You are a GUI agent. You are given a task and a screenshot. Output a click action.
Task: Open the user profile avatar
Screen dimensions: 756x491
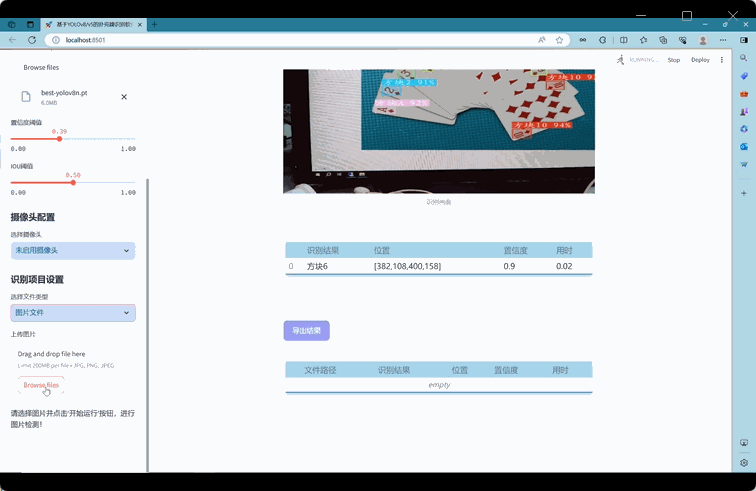[x=703, y=40]
